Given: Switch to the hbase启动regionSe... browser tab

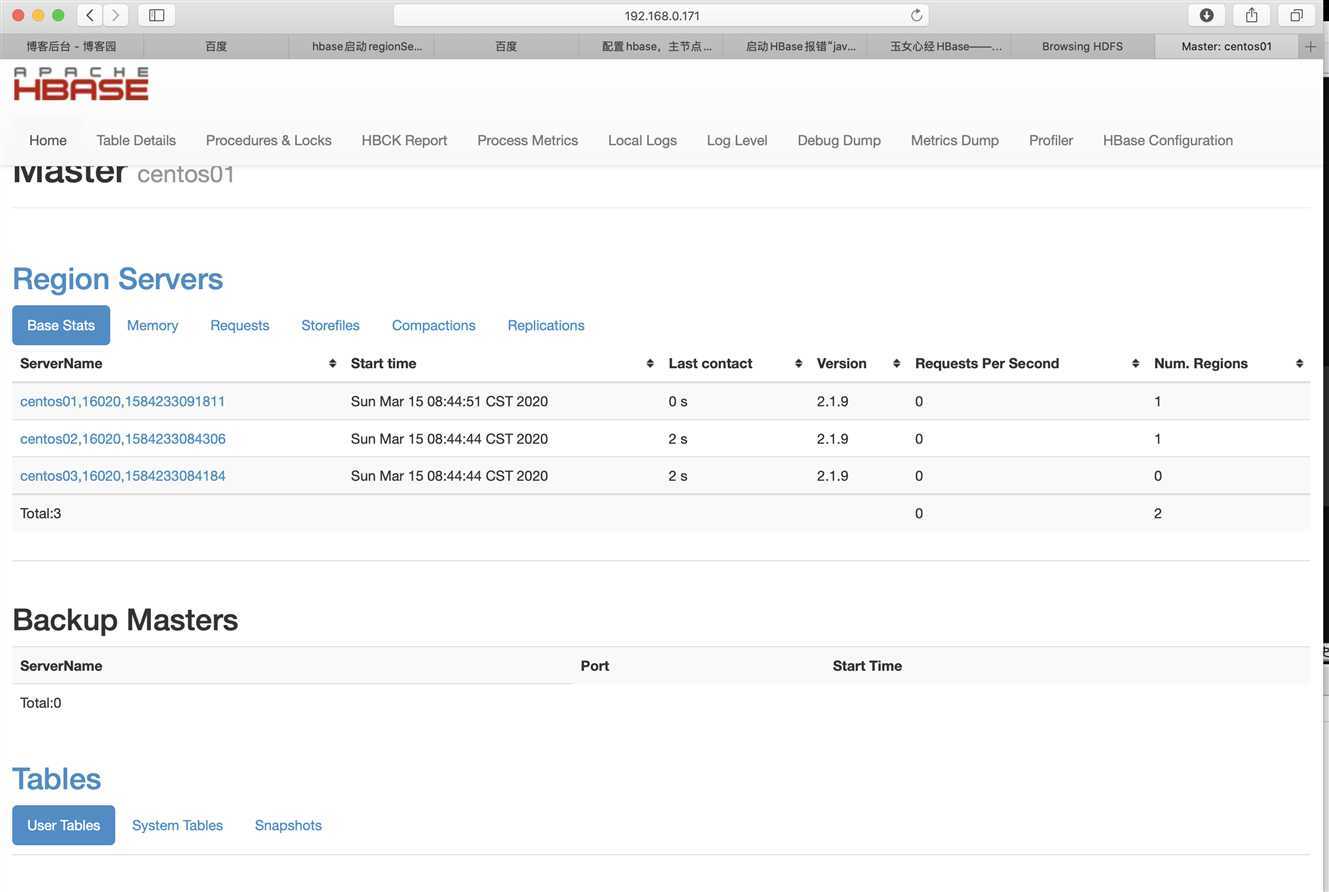Looking at the screenshot, I should pyautogui.click(x=361, y=46).
